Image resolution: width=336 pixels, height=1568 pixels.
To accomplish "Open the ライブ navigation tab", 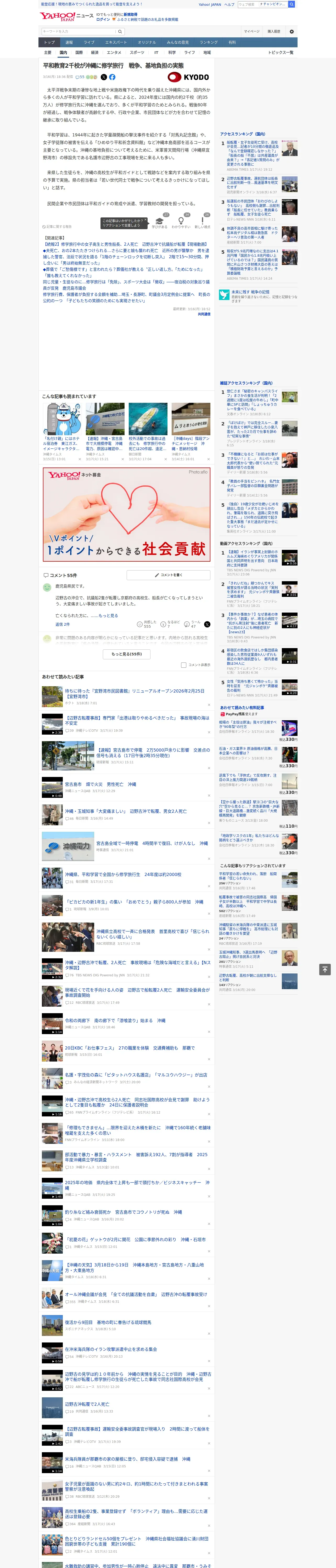I will tap(89, 43).
